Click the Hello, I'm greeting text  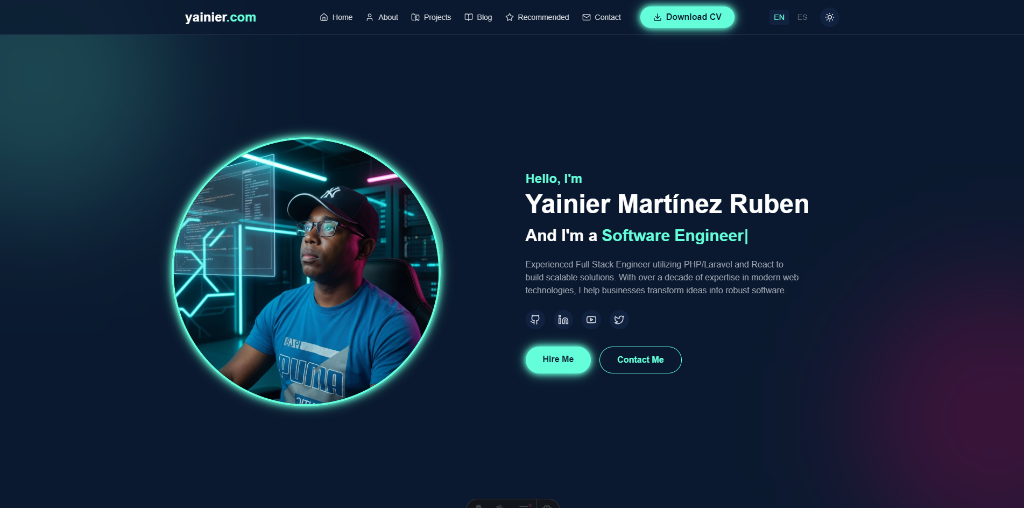click(554, 178)
